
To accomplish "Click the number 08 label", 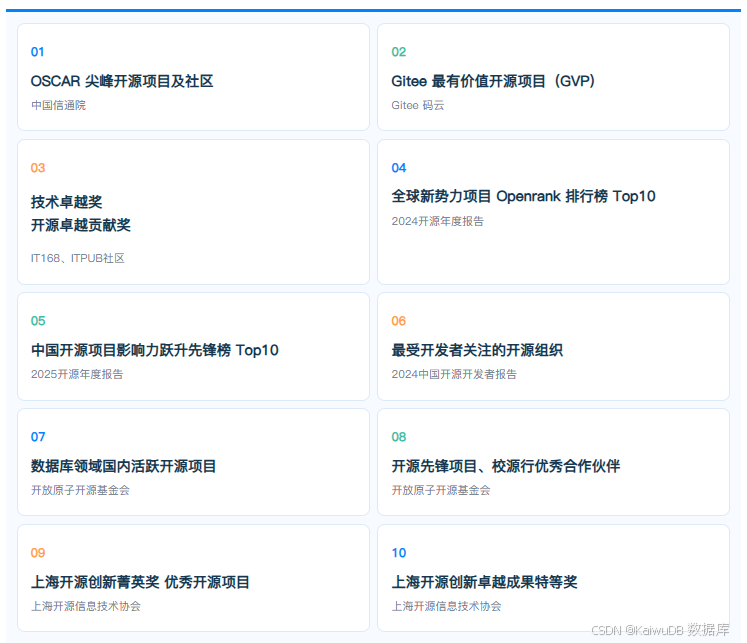I will tap(399, 437).
